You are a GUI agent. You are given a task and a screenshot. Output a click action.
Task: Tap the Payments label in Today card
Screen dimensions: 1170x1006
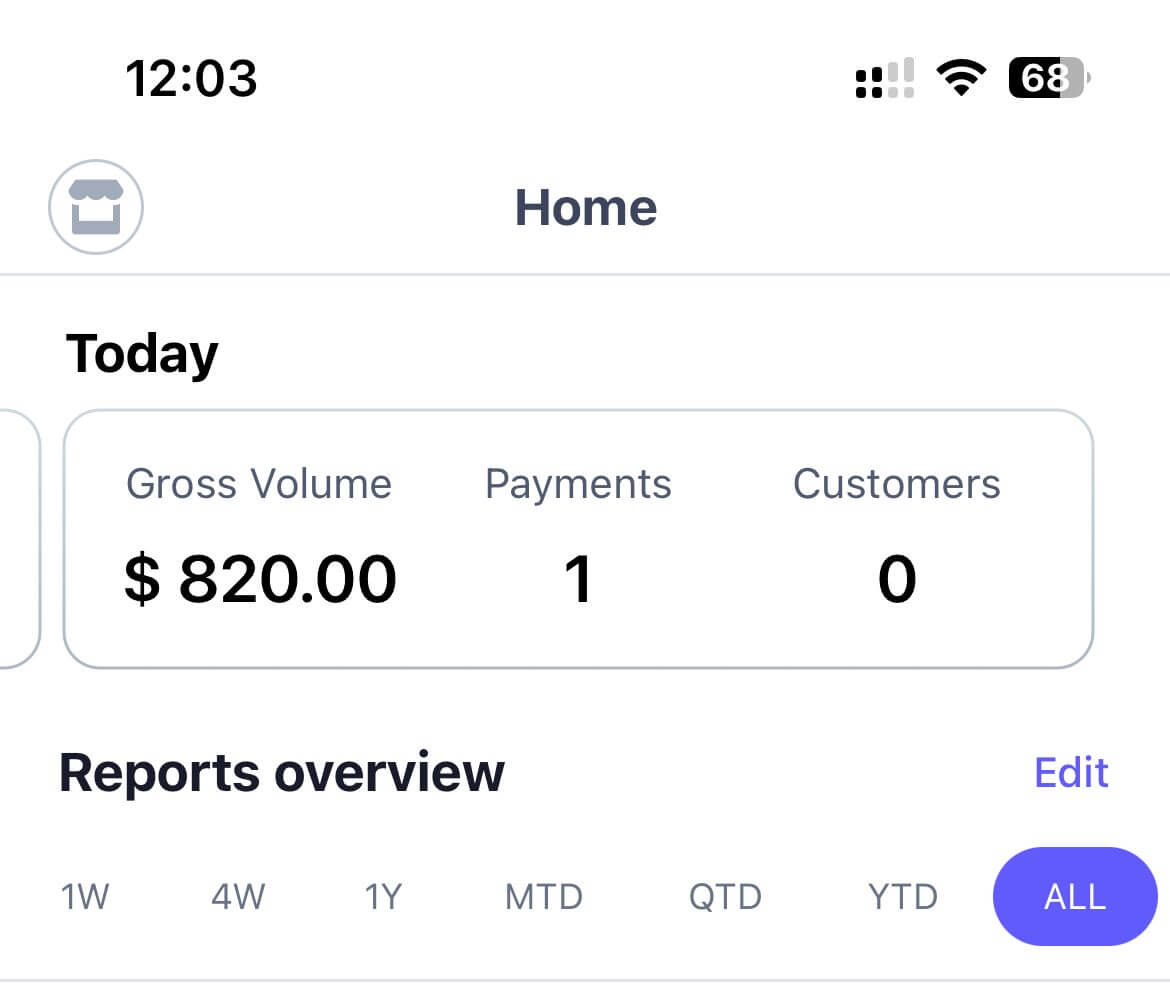(x=578, y=484)
